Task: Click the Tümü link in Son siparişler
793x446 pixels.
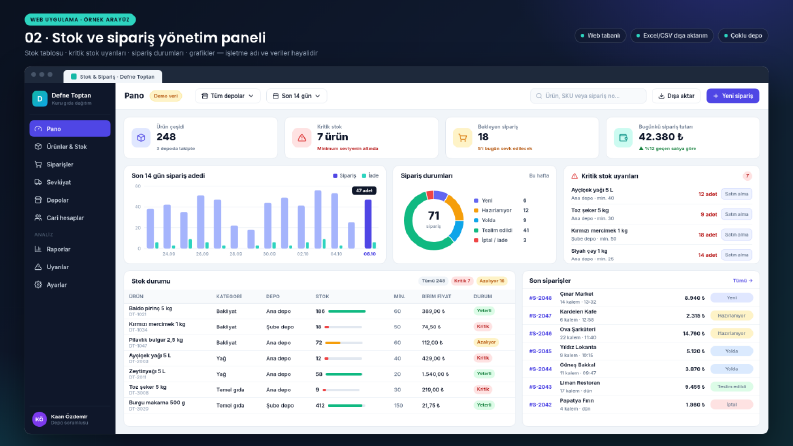Action: [743, 281]
